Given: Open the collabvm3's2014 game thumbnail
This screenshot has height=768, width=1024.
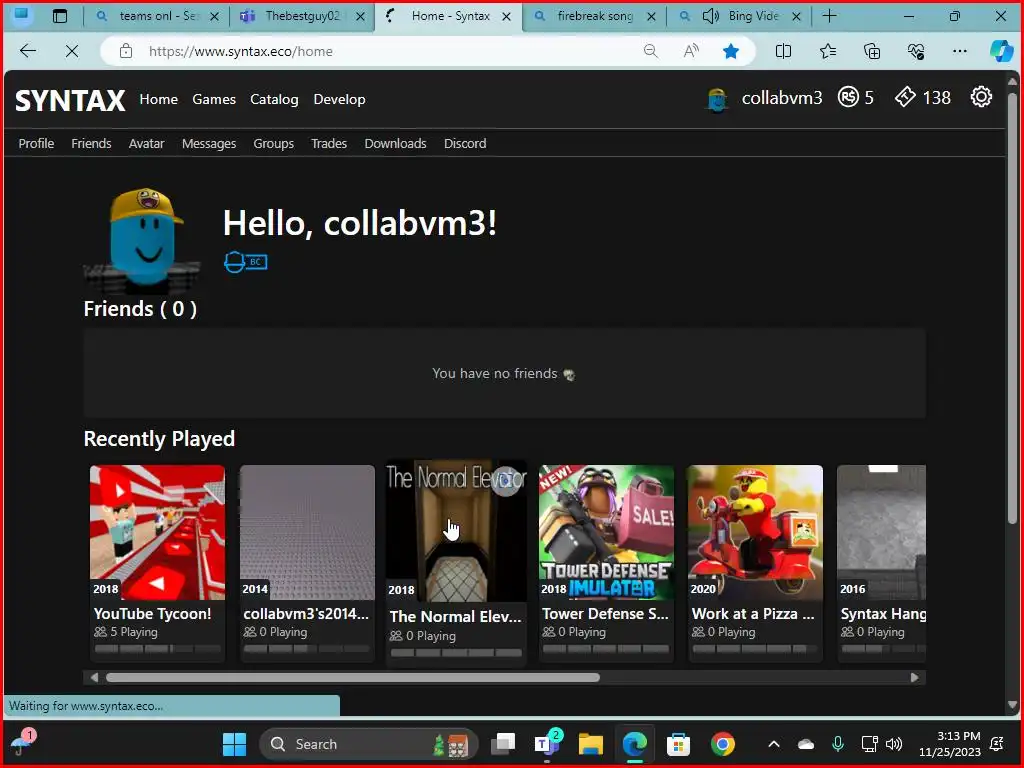Looking at the screenshot, I should click(x=307, y=532).
